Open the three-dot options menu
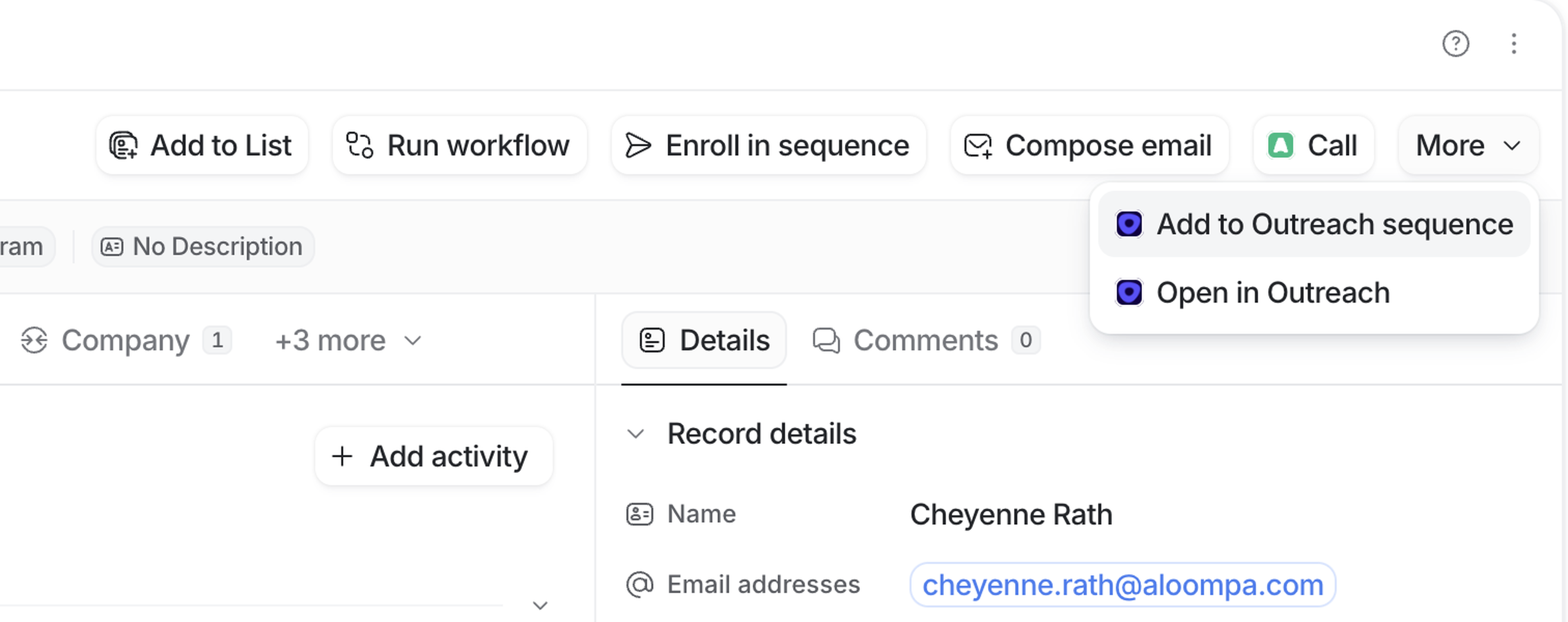 (1513, 44)
